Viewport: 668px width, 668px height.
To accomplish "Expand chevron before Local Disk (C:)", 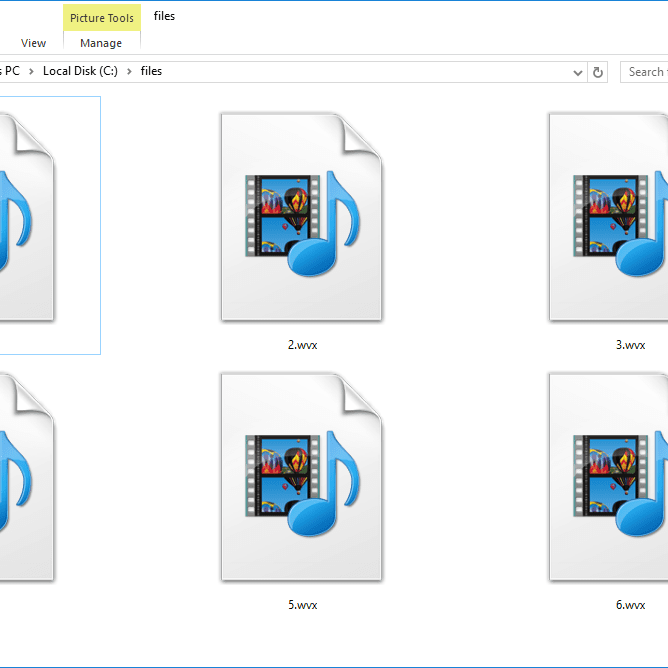I will (31, 72).
